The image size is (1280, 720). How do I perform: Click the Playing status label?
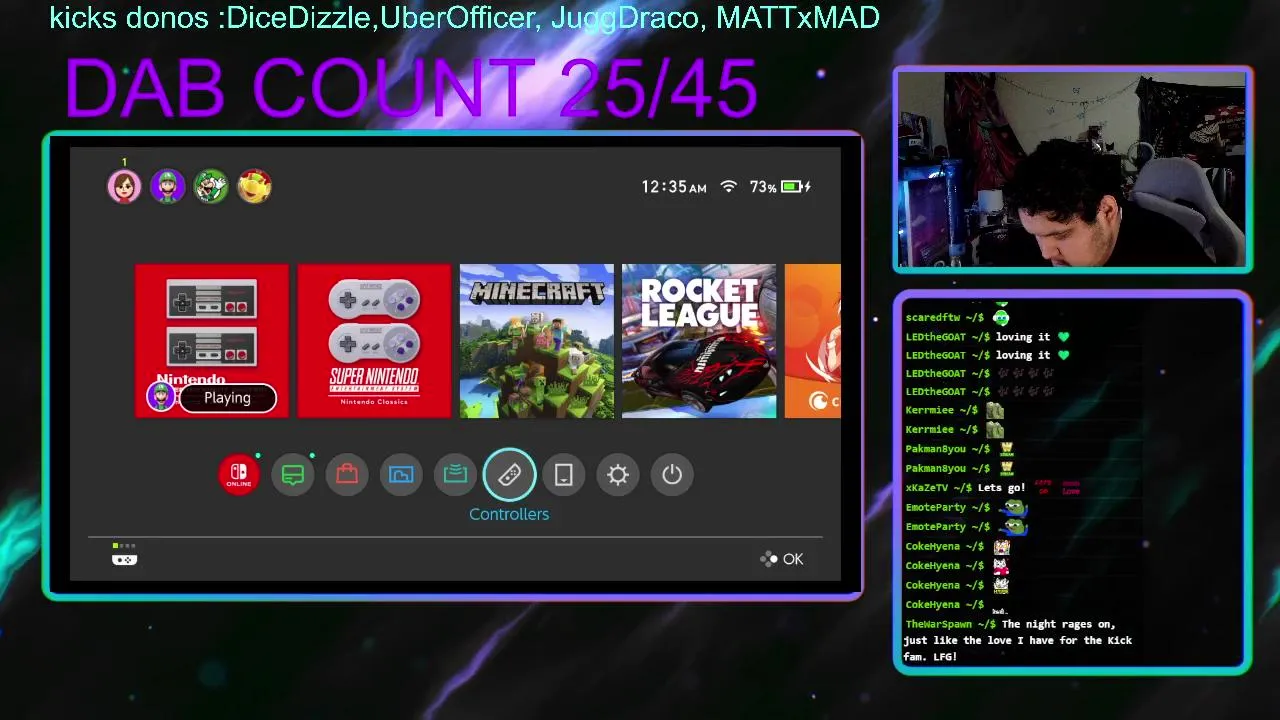pyautogui.click(x=227, y=398)
